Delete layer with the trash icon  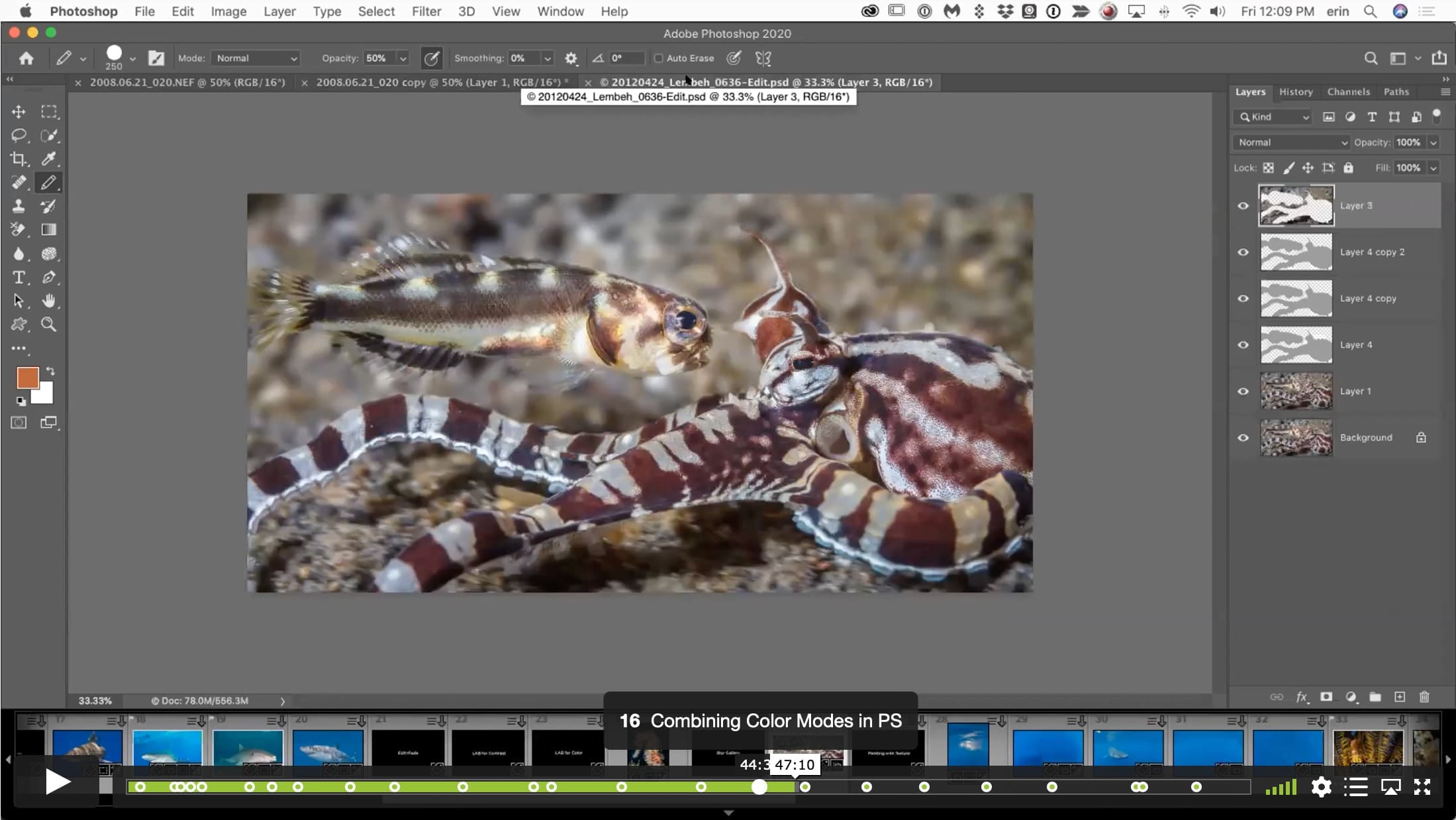click(x=1424, y=697)
